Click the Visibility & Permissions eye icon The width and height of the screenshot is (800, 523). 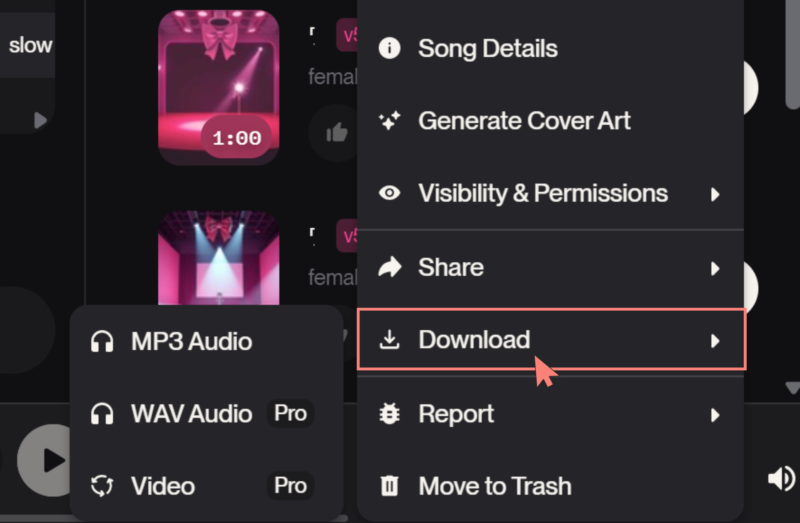(390, 193)
